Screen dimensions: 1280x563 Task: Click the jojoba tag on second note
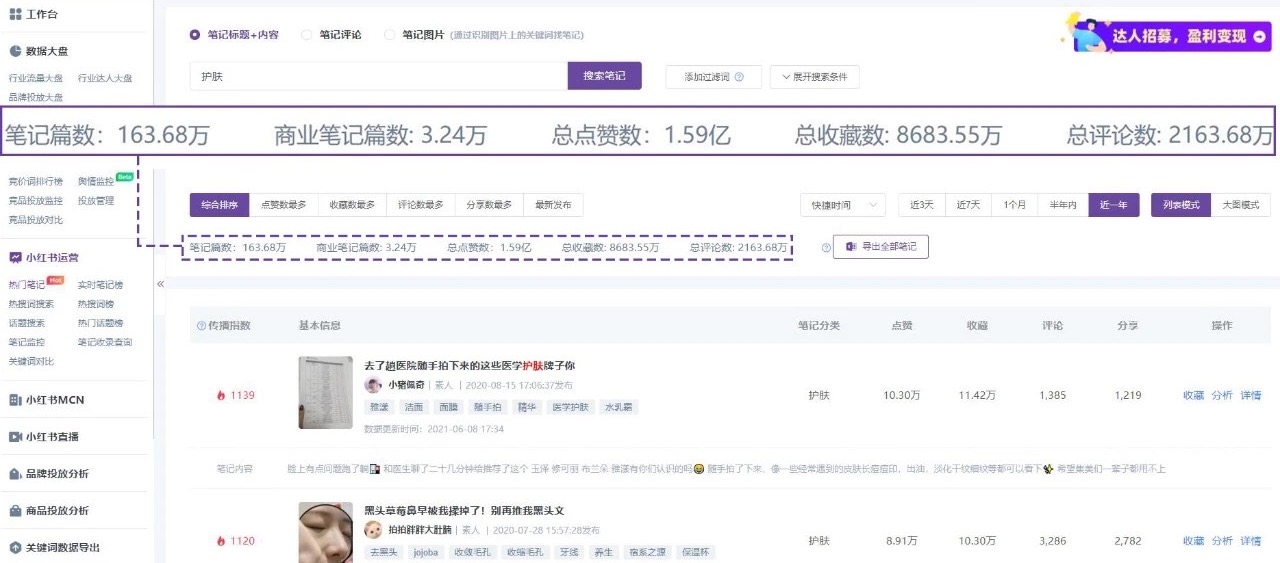pos(425,552)
